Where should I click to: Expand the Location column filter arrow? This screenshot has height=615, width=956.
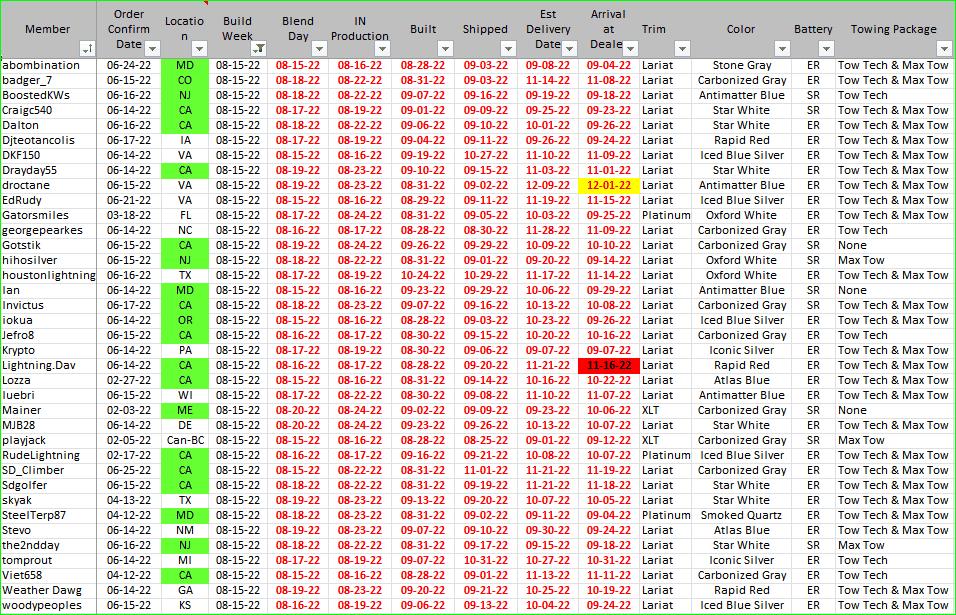199,48
